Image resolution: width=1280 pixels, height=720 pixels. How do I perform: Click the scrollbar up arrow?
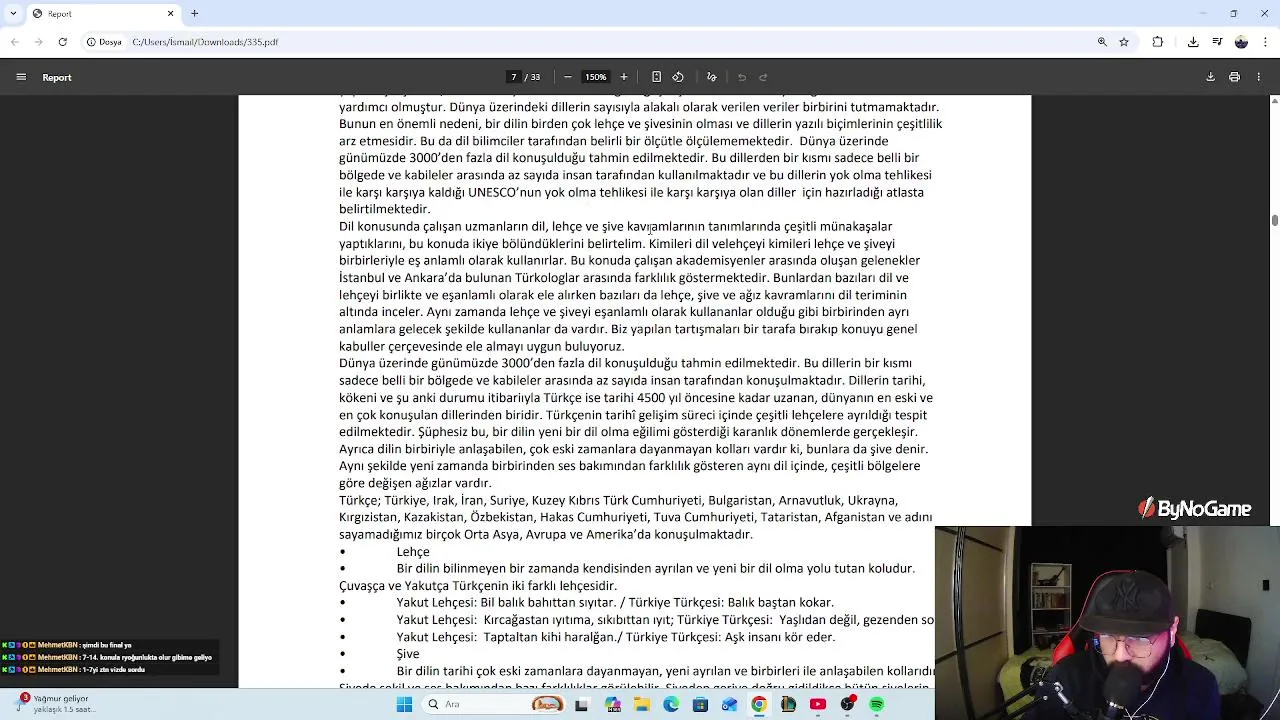(1274, 101)
